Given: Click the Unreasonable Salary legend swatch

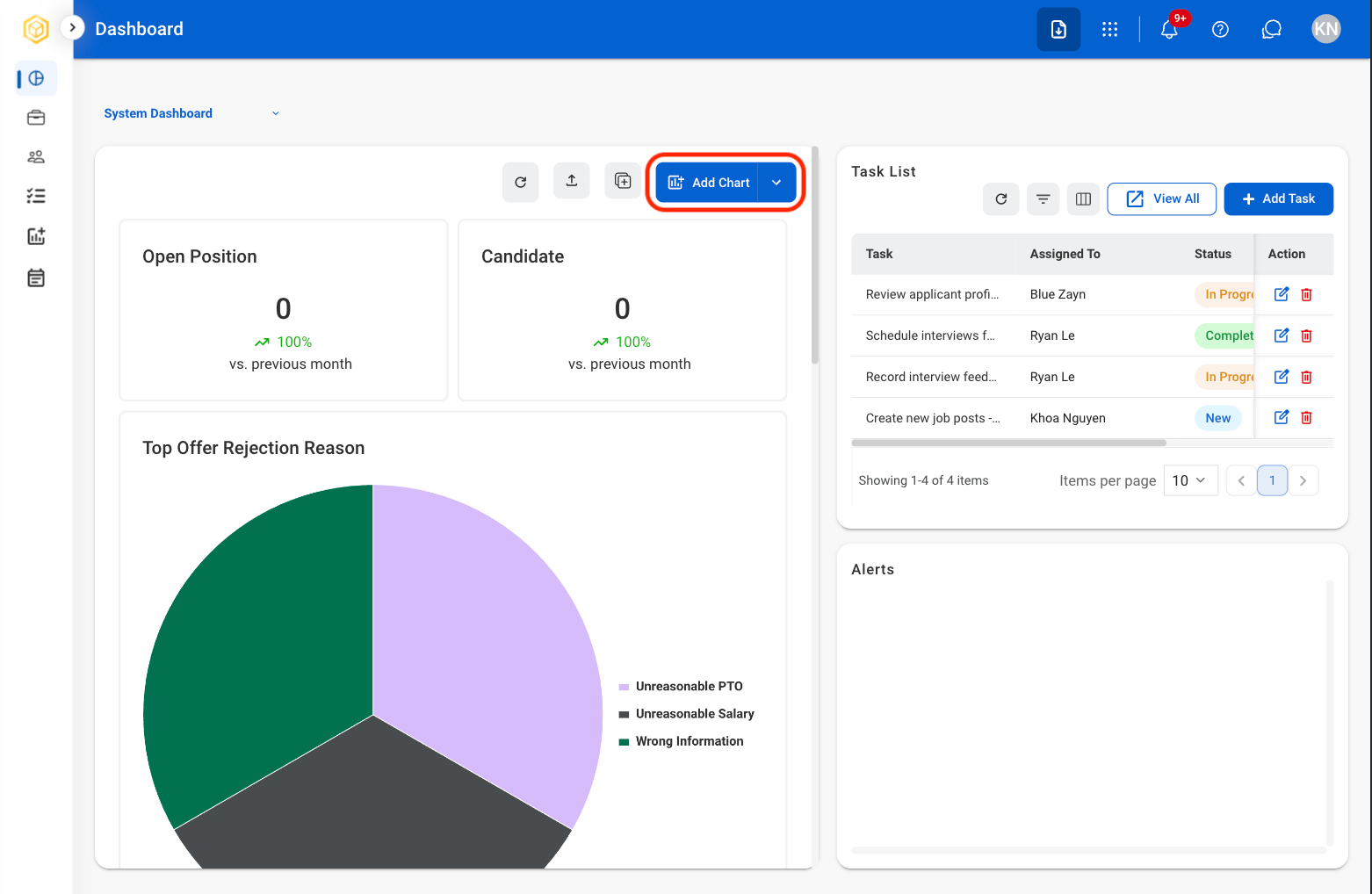Looking at the screenshot, I should (624, 714).
